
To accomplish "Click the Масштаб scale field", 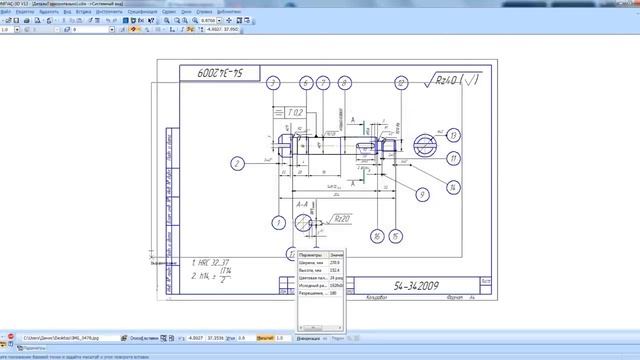I will tap(283, 338).
